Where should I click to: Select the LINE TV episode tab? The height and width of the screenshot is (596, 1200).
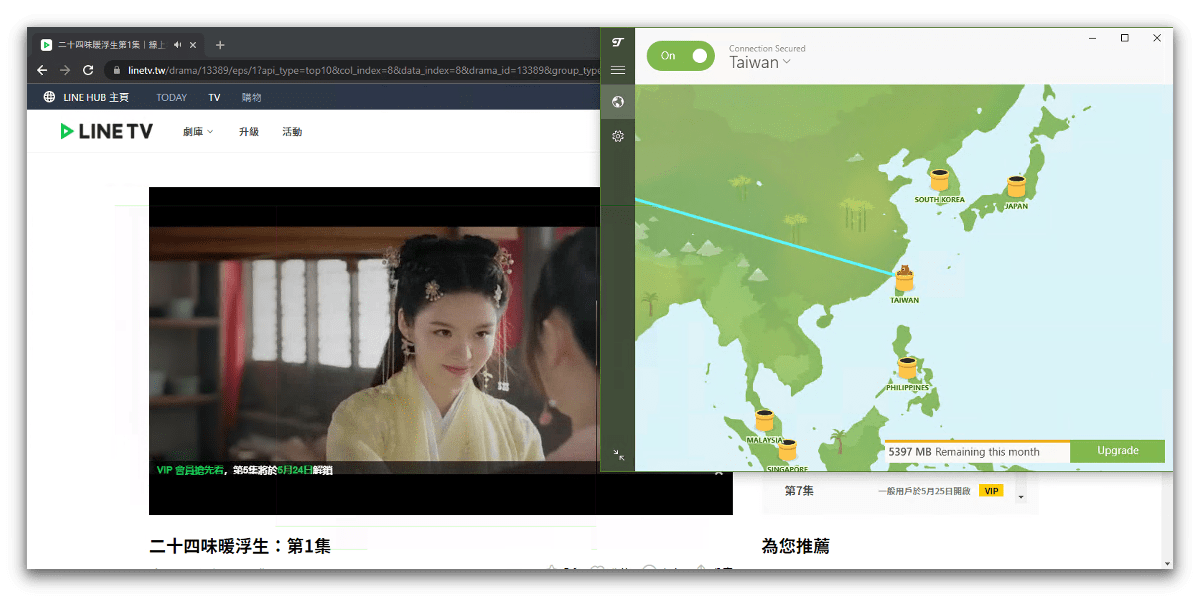[x=118, y=45]
